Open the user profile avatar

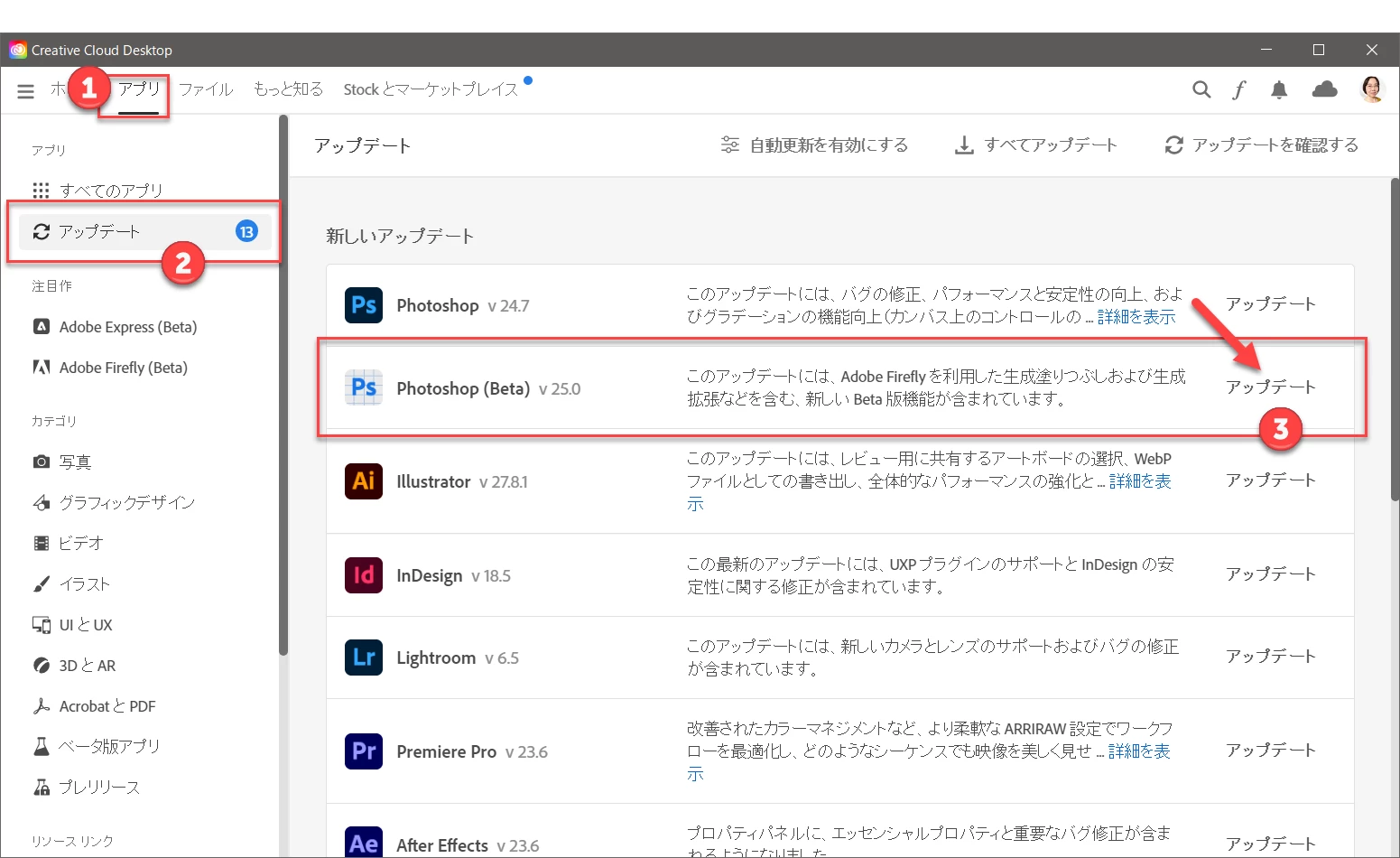pyautogui.click(x=1372, y=89)
